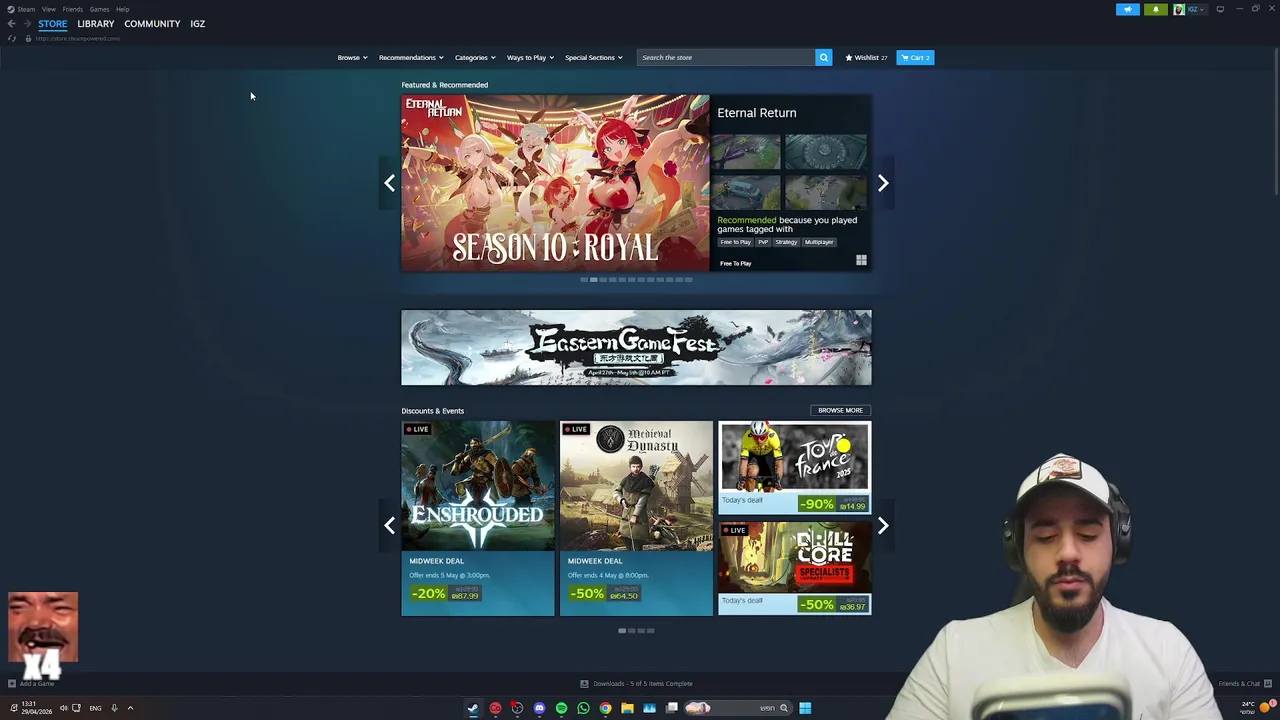Open the Wishlist 27 link
This screenshot has width=1280, height=720.
[866, 57]
